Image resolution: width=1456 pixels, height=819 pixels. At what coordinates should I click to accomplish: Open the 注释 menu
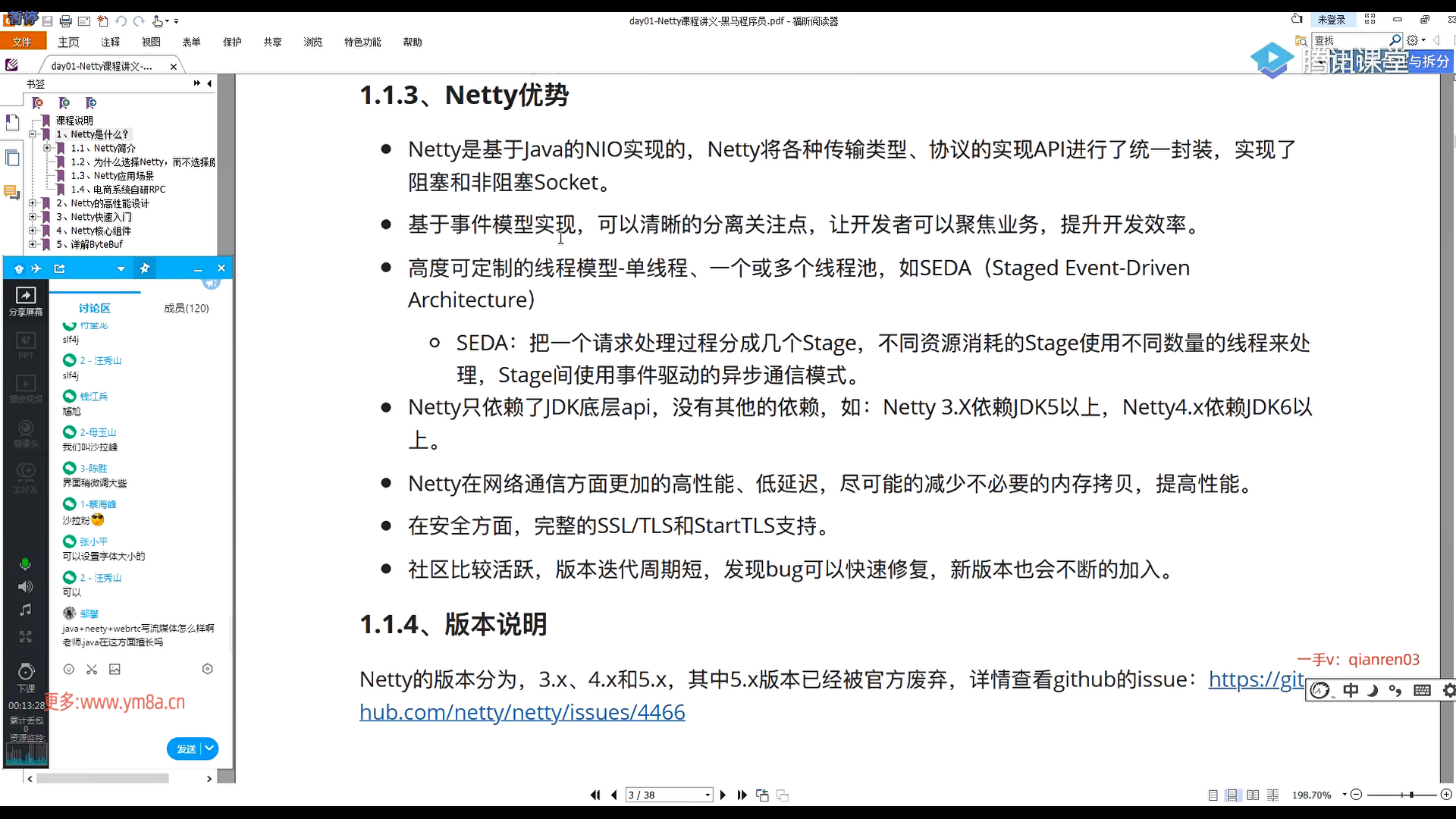click(111, 42)
